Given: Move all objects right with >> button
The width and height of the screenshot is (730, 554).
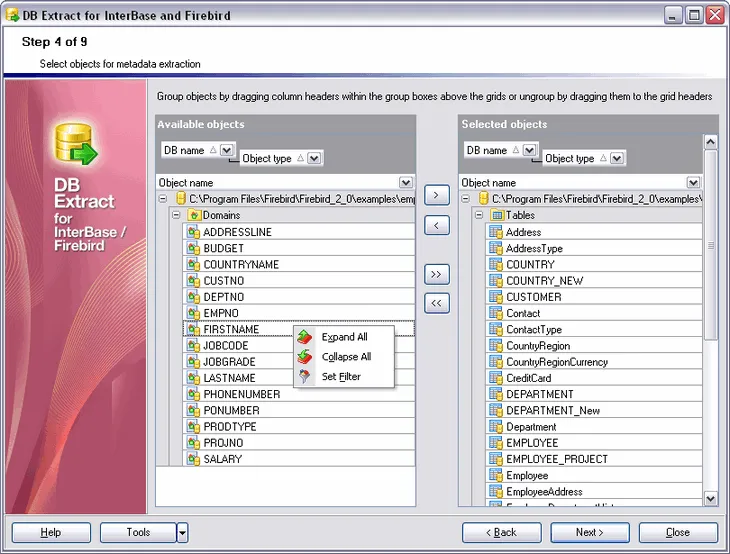Looking at the screenshot, I should click(437, 274).
